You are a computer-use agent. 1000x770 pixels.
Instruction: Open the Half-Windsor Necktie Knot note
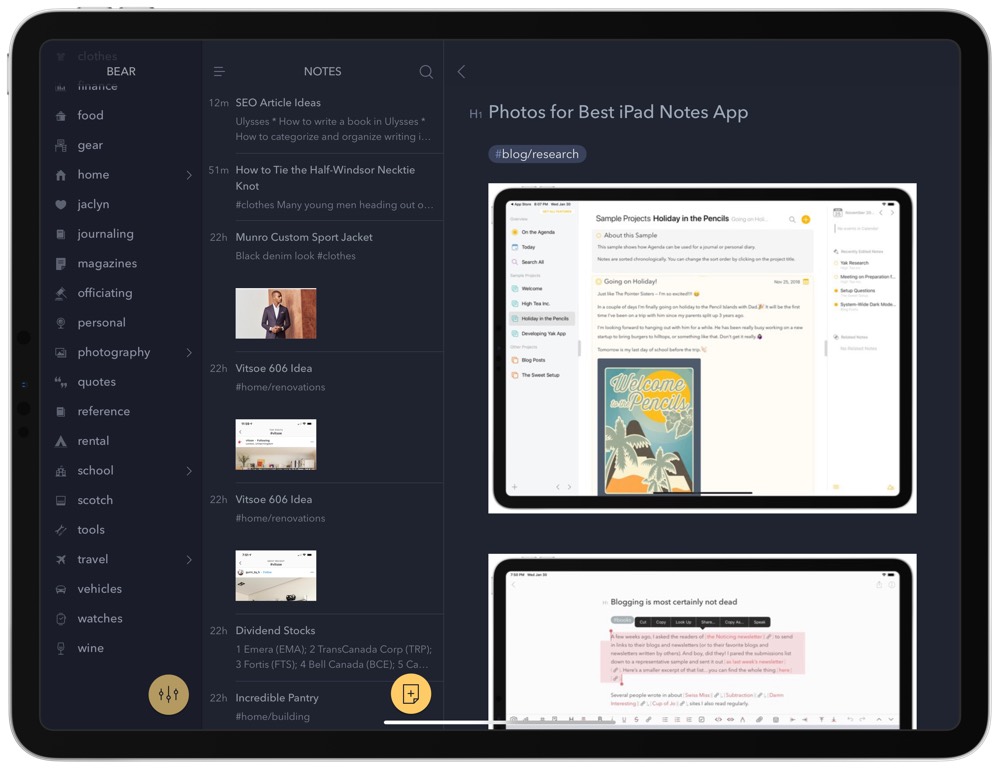click(x=323, y=187)
